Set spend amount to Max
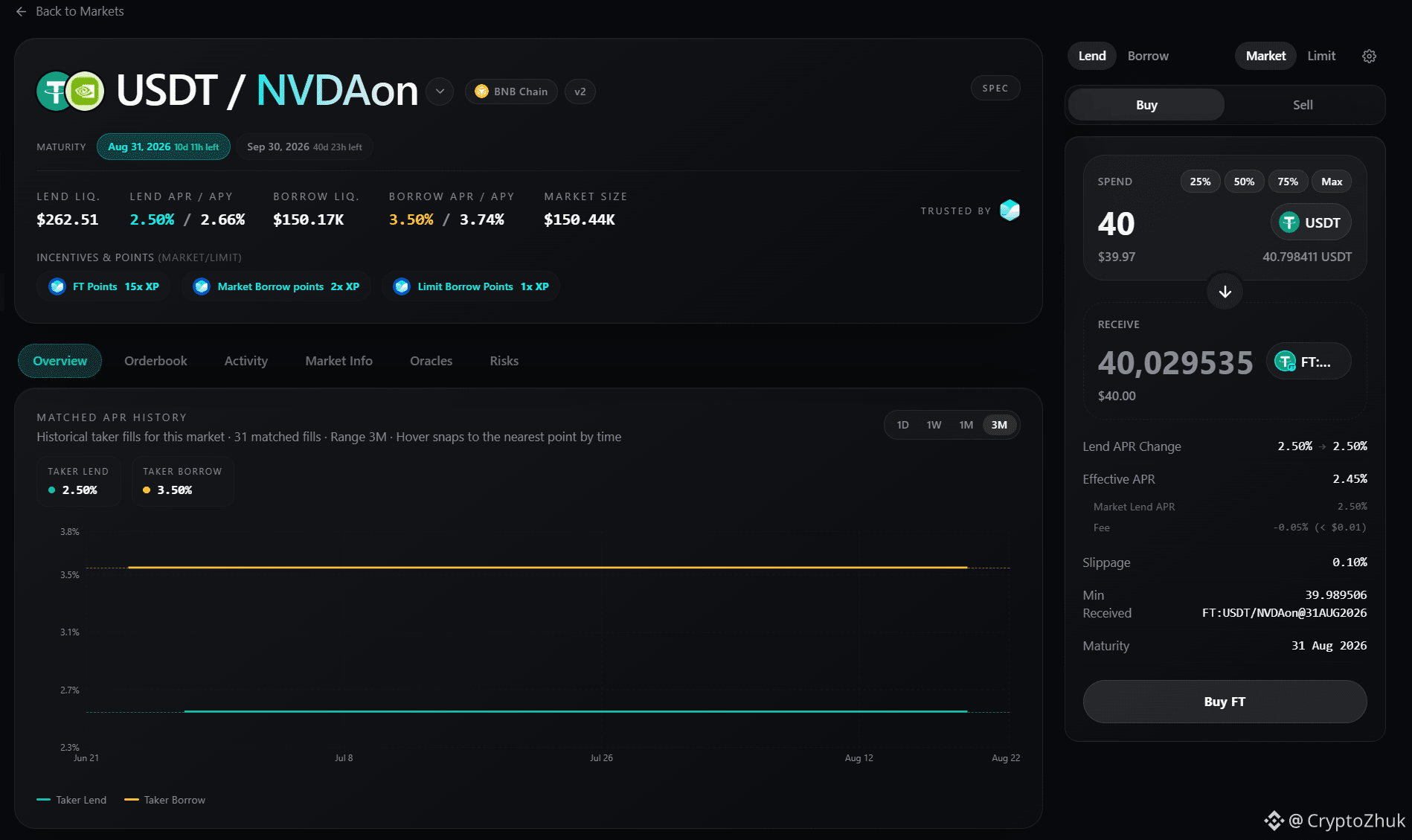The image size is (1412, 840). tap(1332, 182)
